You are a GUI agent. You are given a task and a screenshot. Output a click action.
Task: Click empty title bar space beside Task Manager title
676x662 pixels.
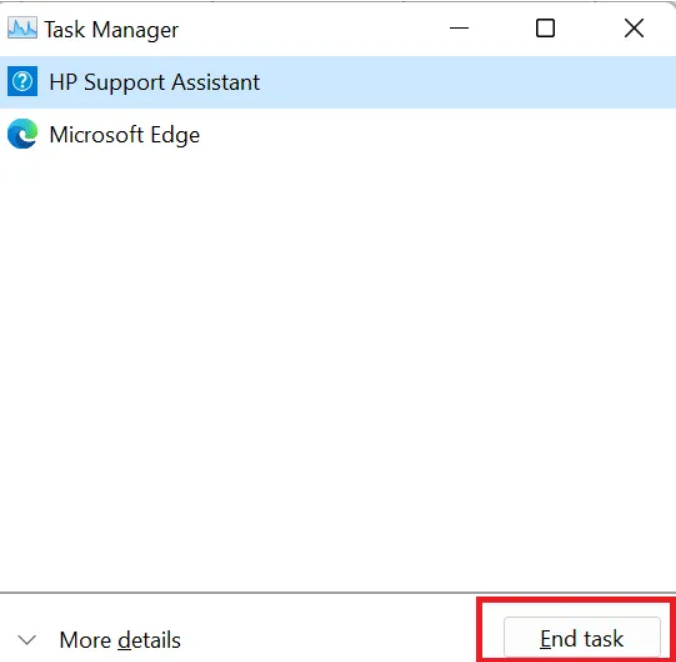click(300, 29)
